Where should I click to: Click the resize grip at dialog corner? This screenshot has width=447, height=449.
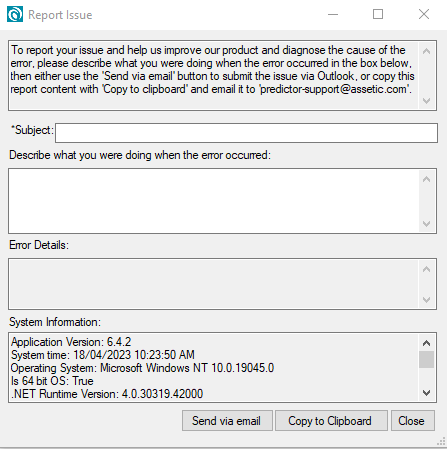441,442
